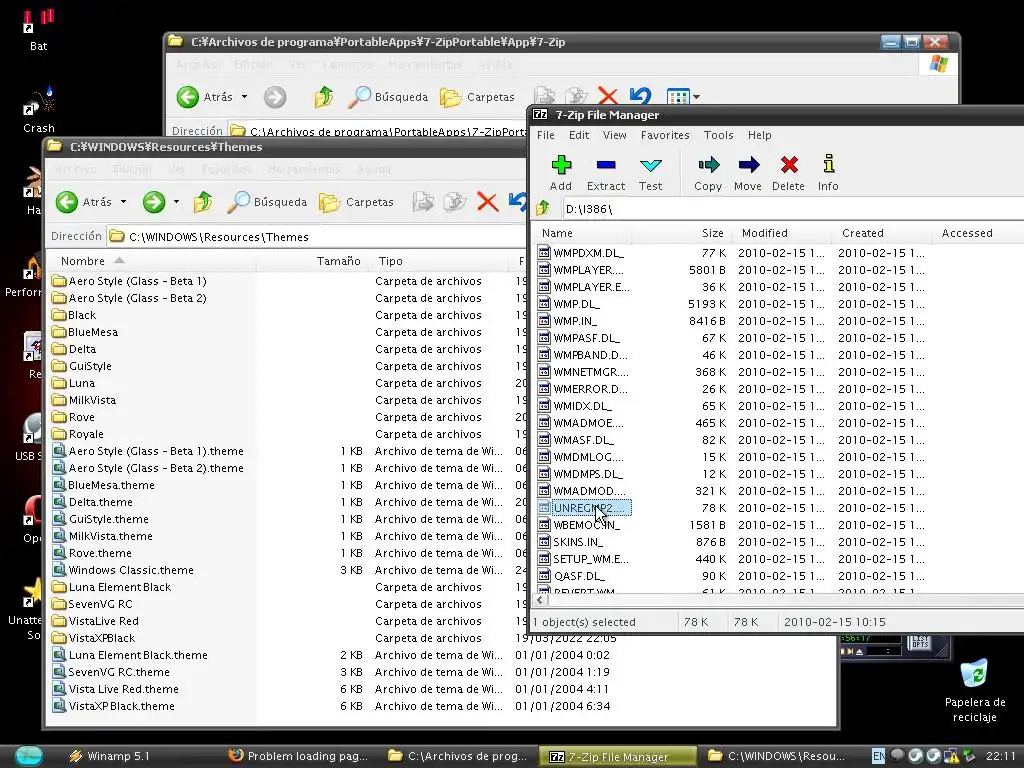This screenshot has height=768, width=1024.
Task: Open the Bat desktop shortcut
Action: (x=39, y=30)
